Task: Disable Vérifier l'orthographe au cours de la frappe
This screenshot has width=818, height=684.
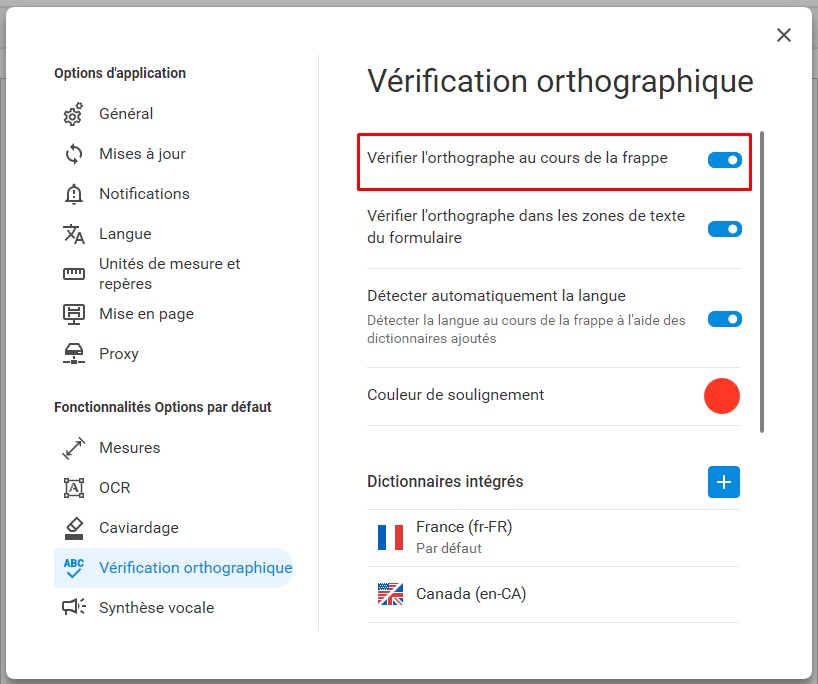Action: (x=725, y=160)
